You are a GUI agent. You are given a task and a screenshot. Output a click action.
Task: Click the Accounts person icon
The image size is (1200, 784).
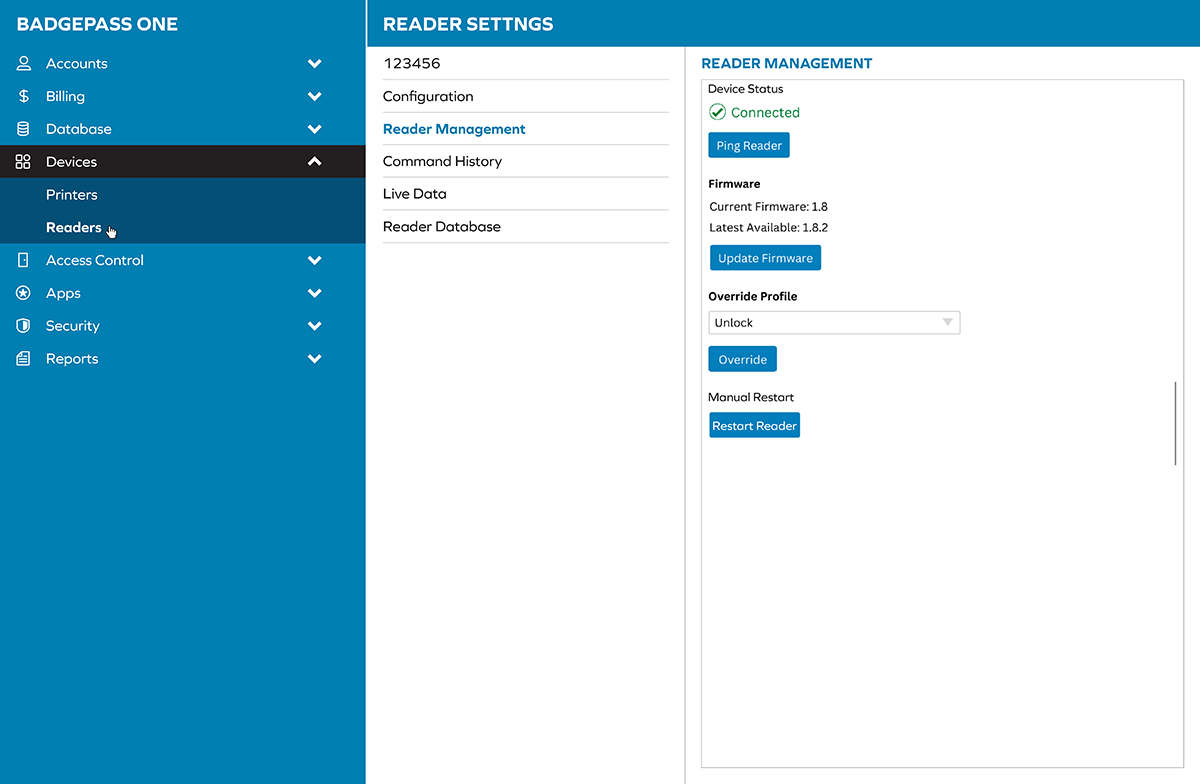click(24, 63)
